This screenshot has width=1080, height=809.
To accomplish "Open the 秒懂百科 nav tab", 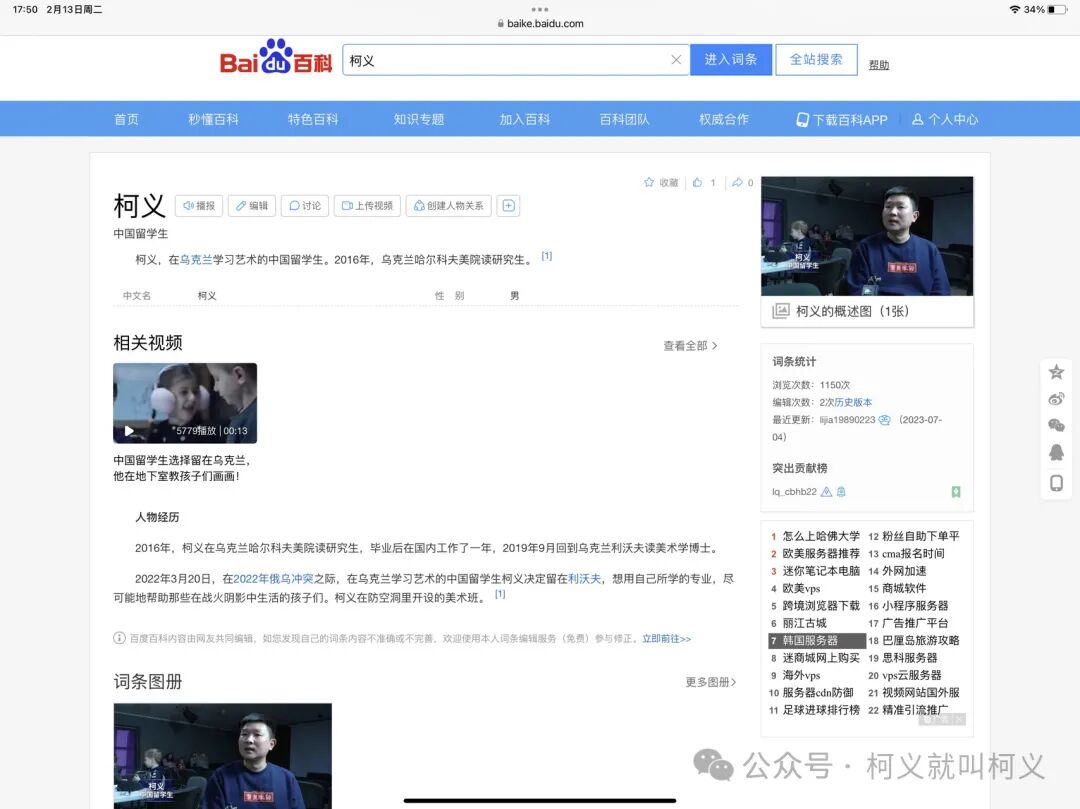I will coord(213,119).
